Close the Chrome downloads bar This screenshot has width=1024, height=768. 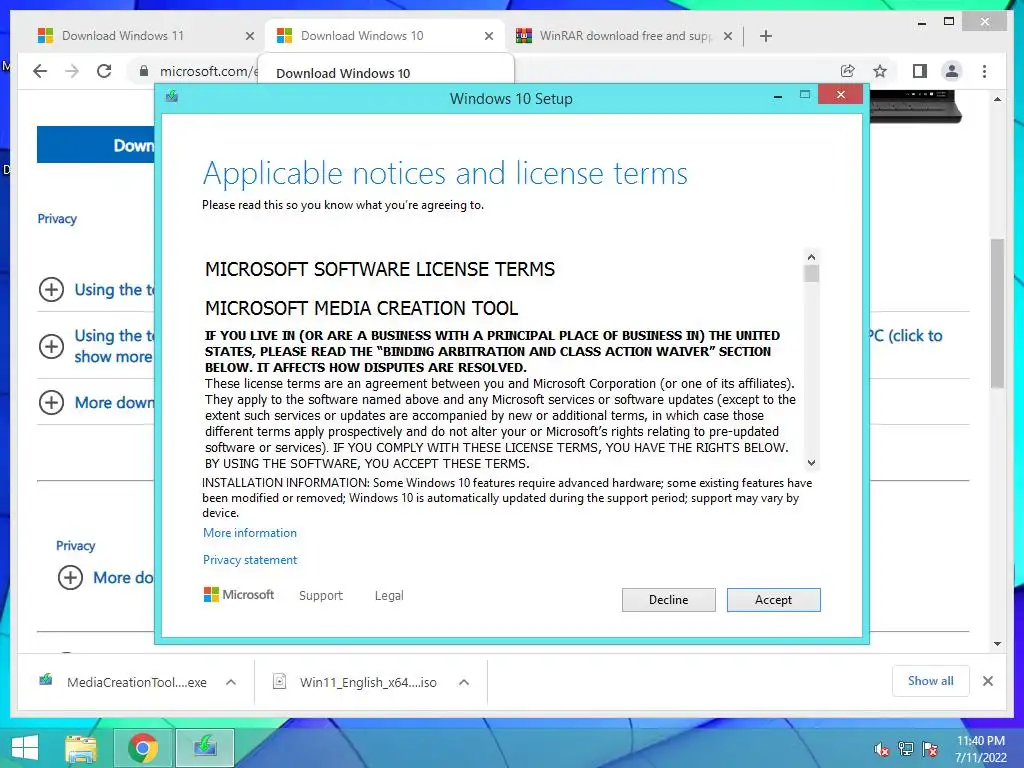click(x=987, y=681)
